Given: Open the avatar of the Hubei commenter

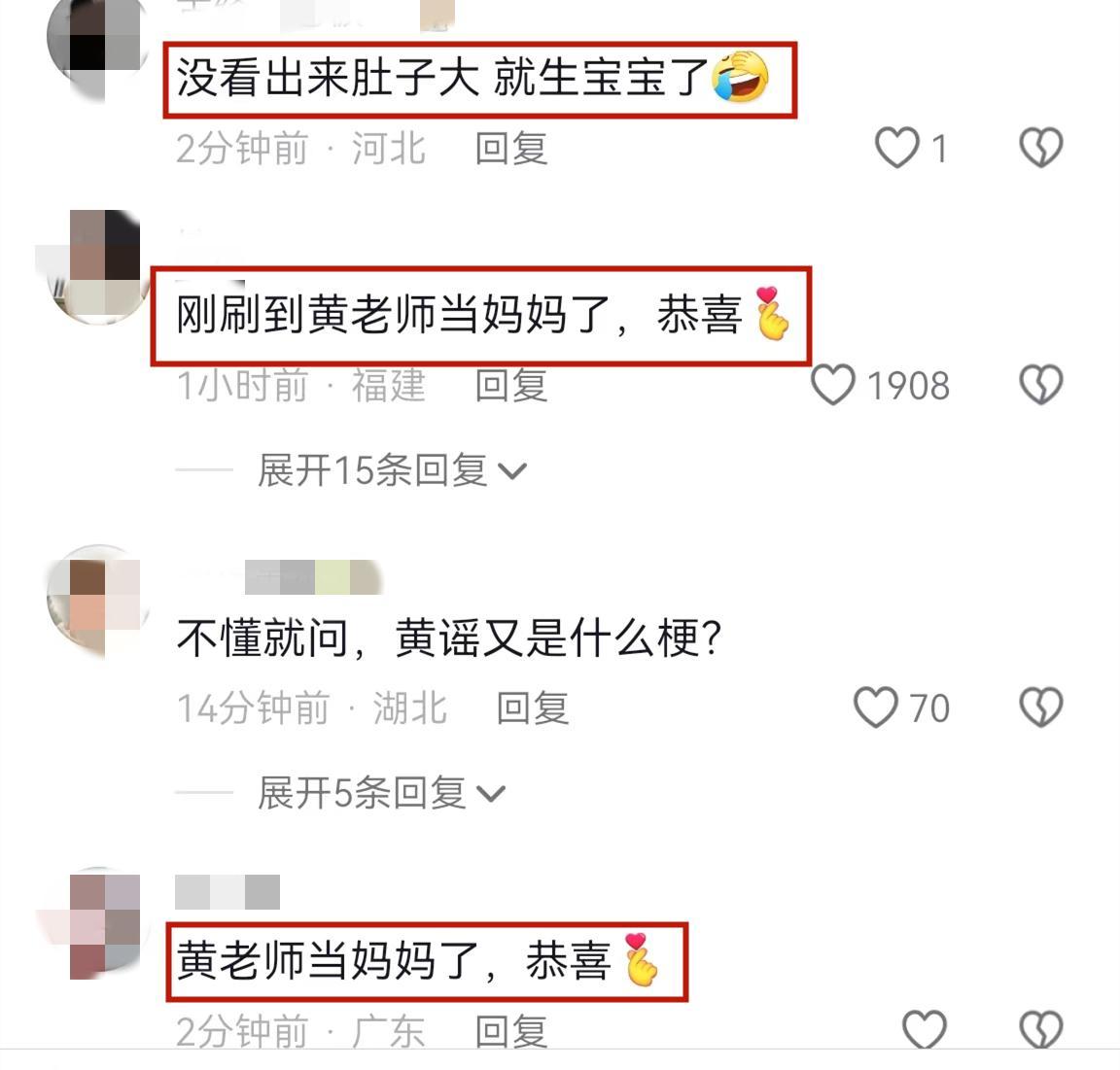Looking at the screenshot, I should coord(98,600).
